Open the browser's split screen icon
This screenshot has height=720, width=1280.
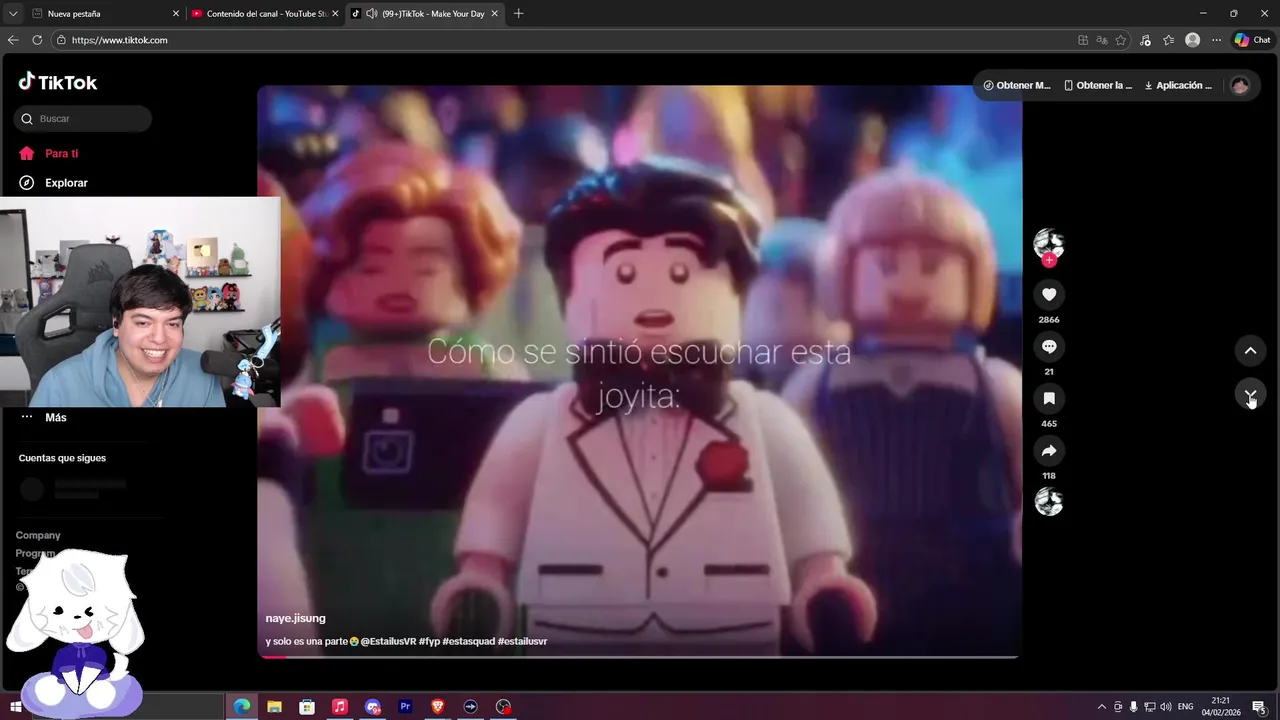[x=1083, y=40]
